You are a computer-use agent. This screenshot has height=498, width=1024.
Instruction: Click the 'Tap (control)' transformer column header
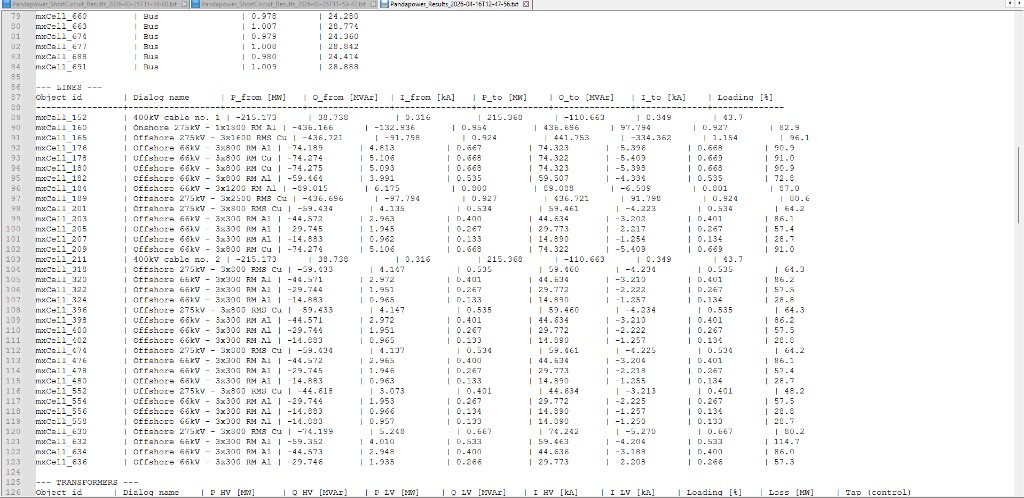tap(878, 492)
